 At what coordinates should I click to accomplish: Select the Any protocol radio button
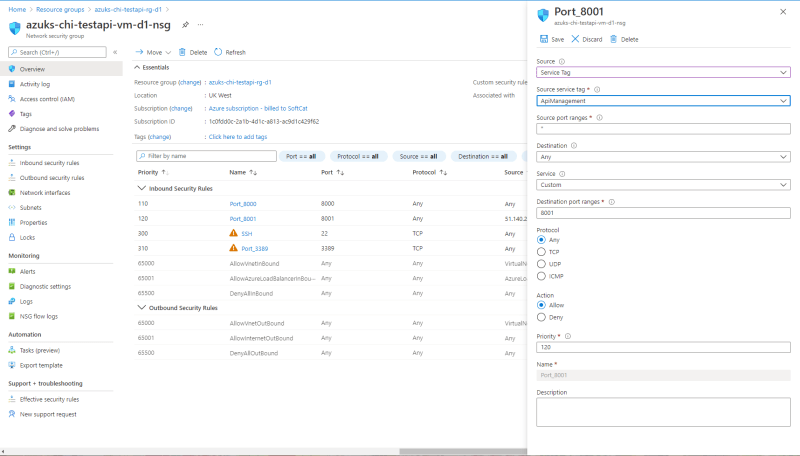pyautogui.click(x=541, y=240)
